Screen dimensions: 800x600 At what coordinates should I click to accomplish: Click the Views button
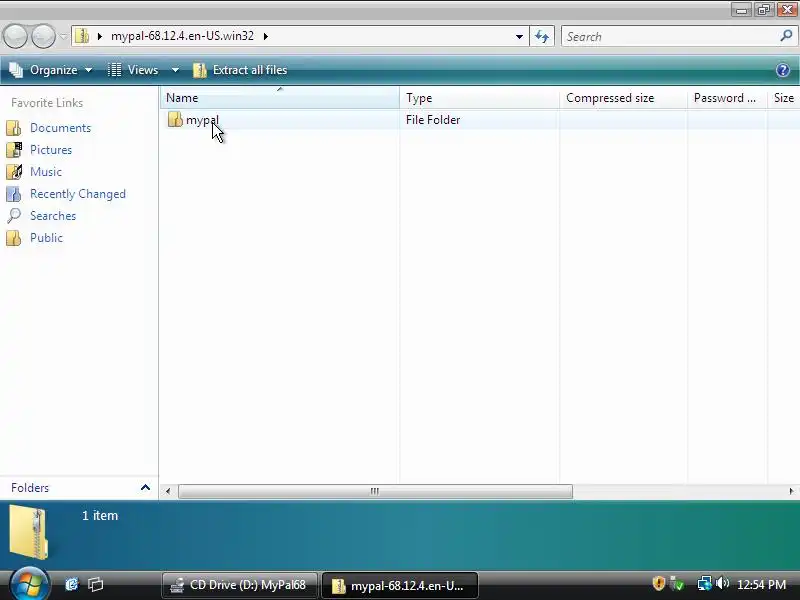[x=134, y=70]
